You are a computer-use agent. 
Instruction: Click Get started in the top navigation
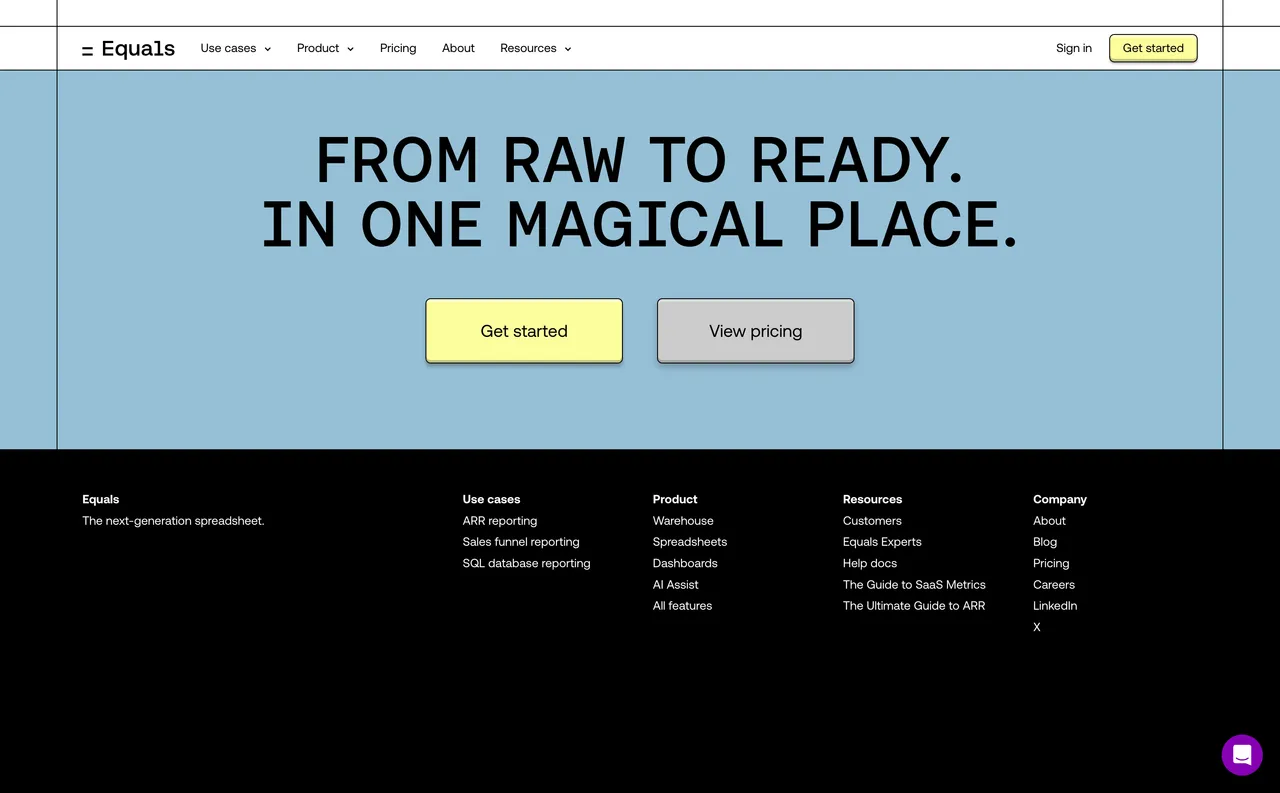point(1152,48)
